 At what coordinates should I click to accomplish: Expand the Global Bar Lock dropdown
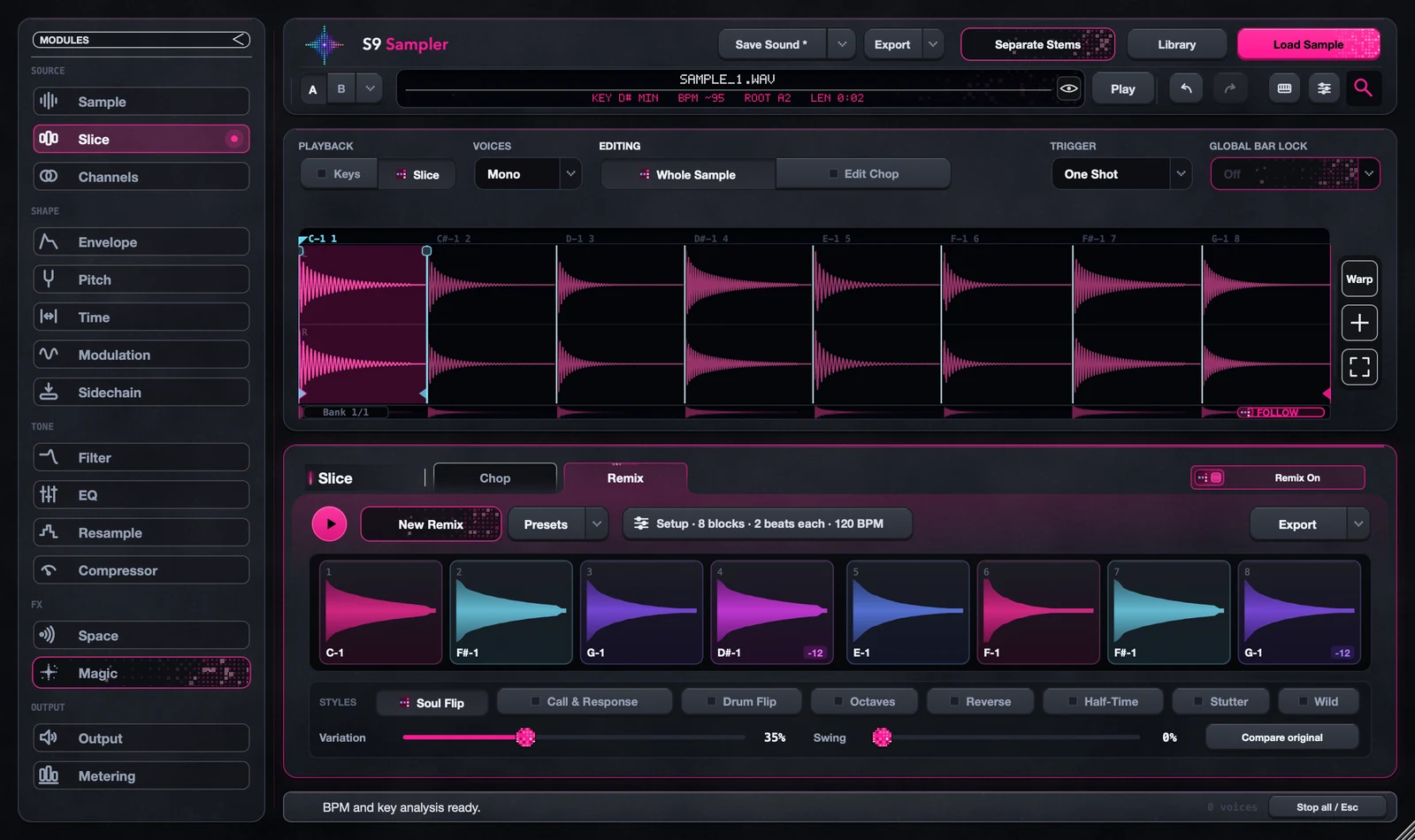1369,174
